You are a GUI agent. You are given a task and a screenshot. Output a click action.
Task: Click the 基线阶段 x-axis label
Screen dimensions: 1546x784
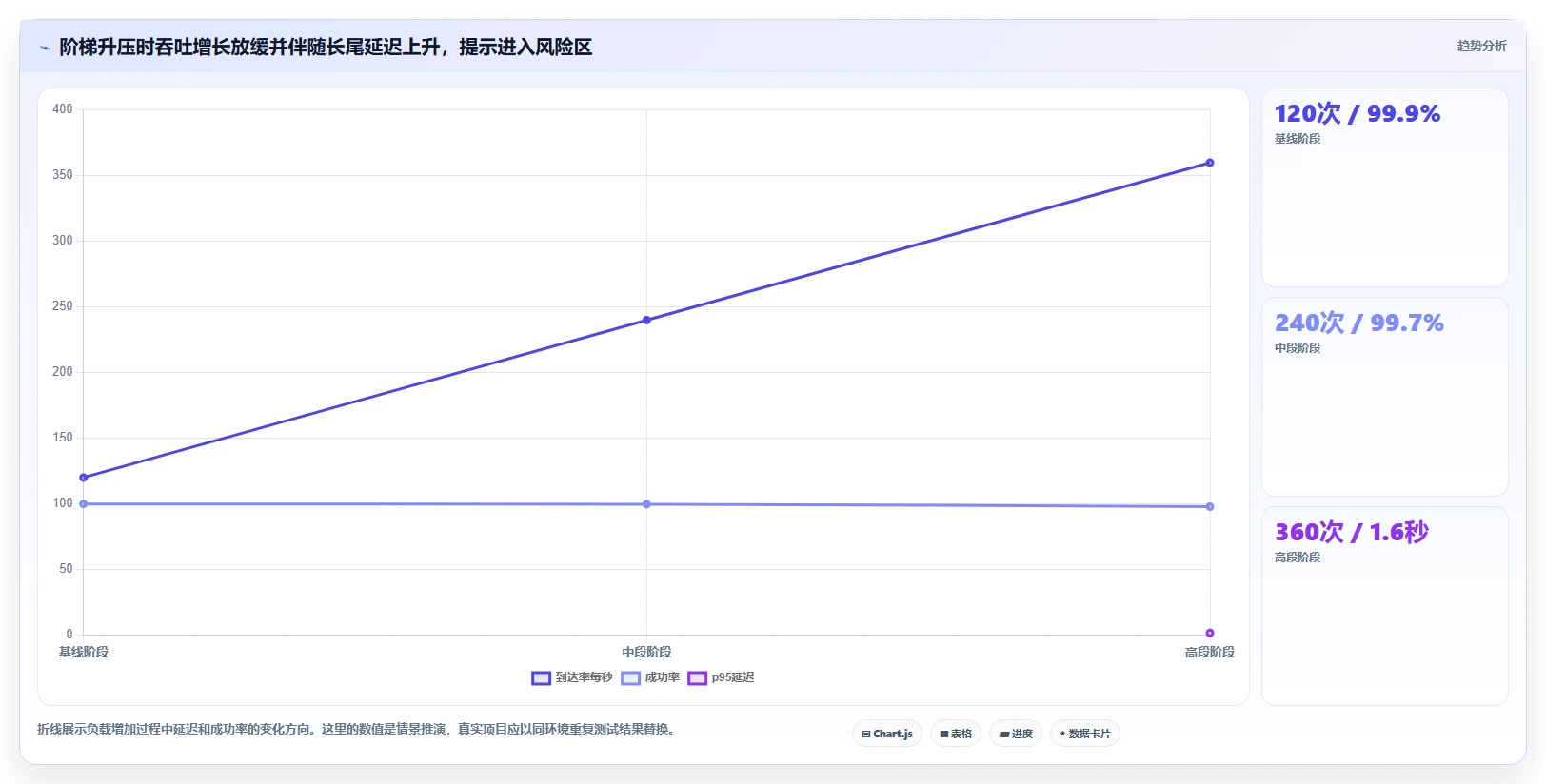(84, 652)
